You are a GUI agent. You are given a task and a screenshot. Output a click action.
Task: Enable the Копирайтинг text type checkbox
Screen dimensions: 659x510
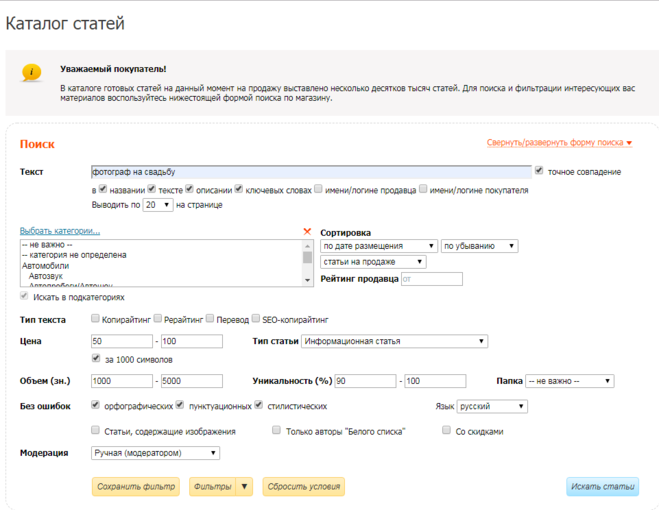(x=95, y=319)
